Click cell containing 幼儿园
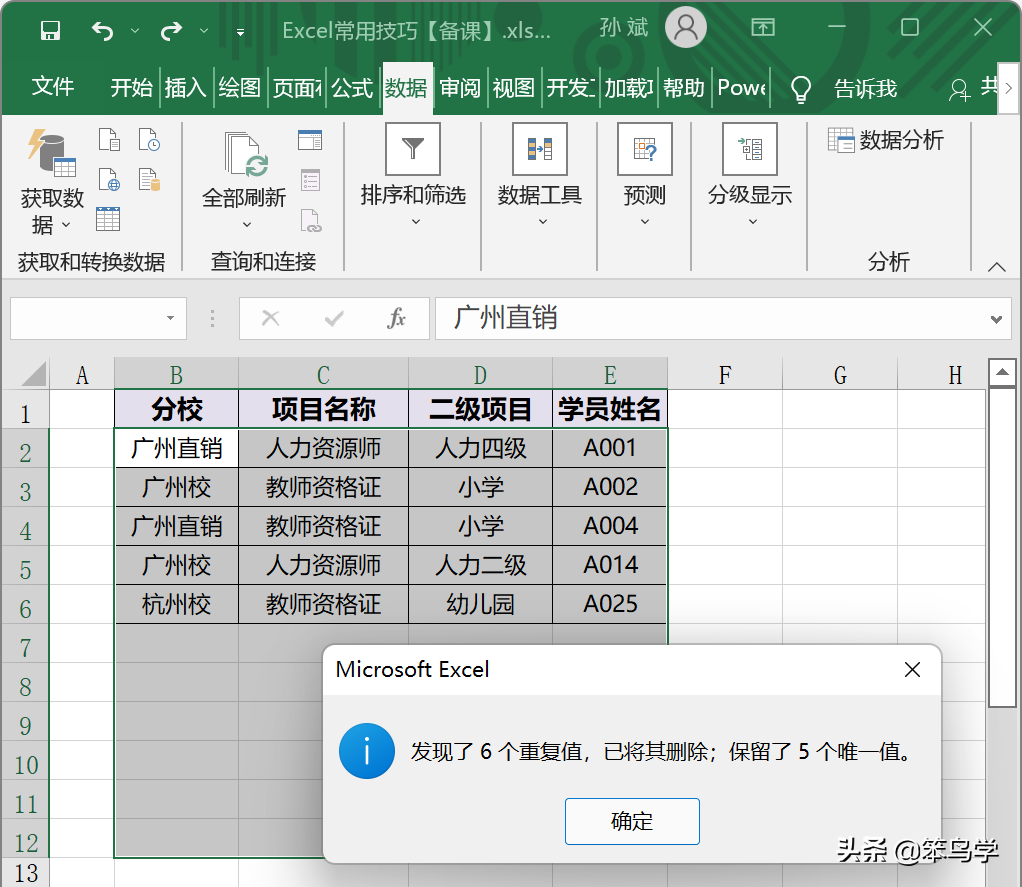 (480, 604)
